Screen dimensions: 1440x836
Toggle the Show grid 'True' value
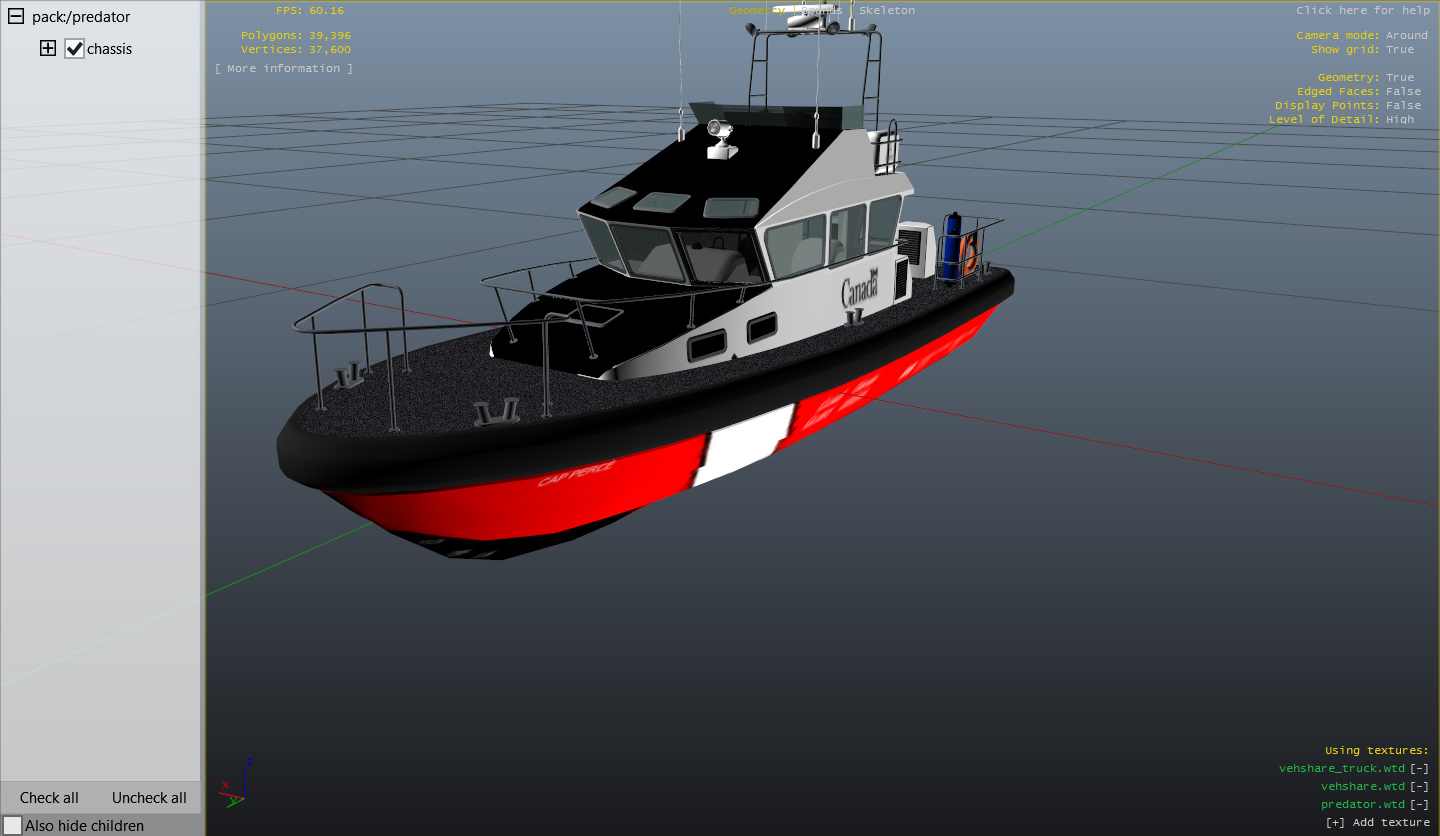[x=1399, y=49]
